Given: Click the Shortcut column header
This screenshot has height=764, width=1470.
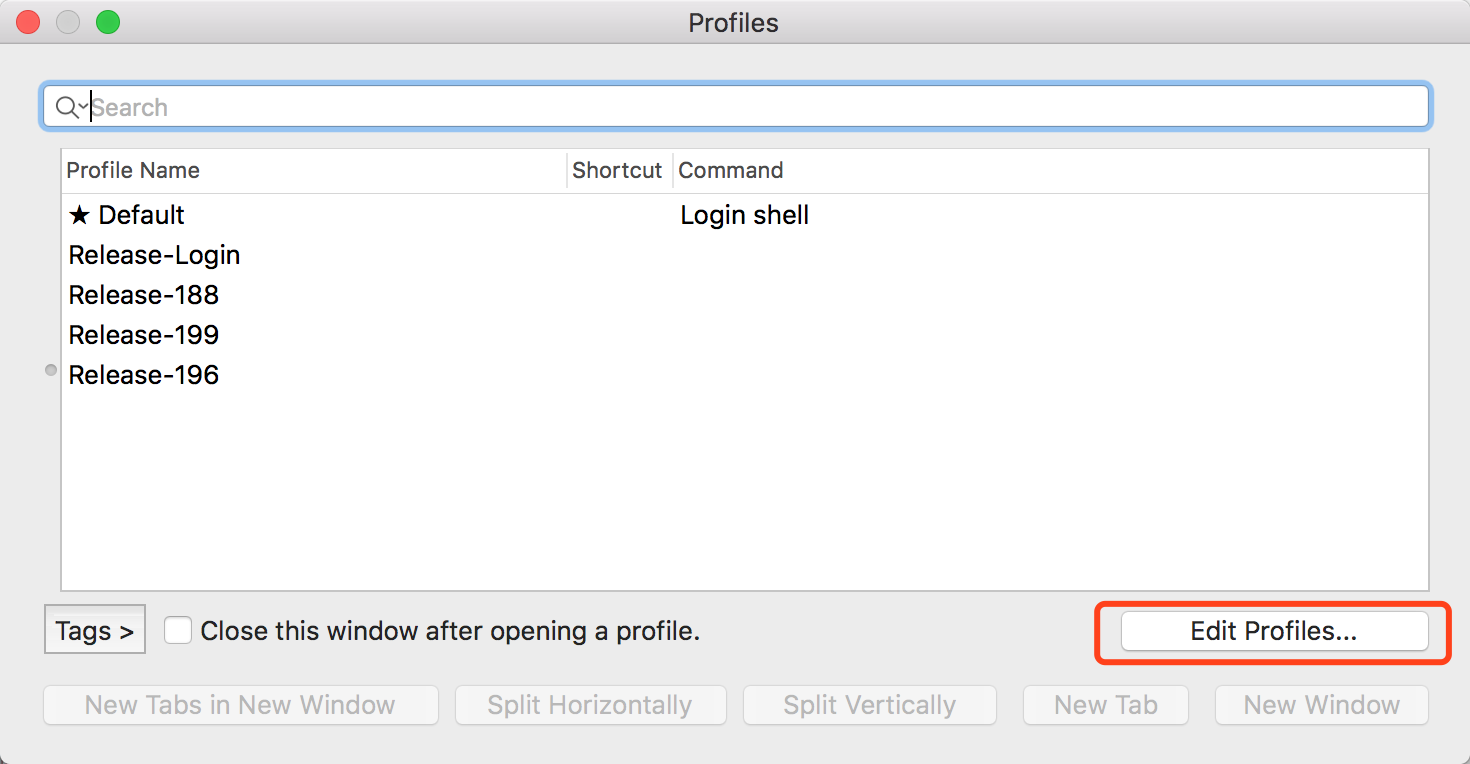Looking at the screenshot, I should click(617, 171).
